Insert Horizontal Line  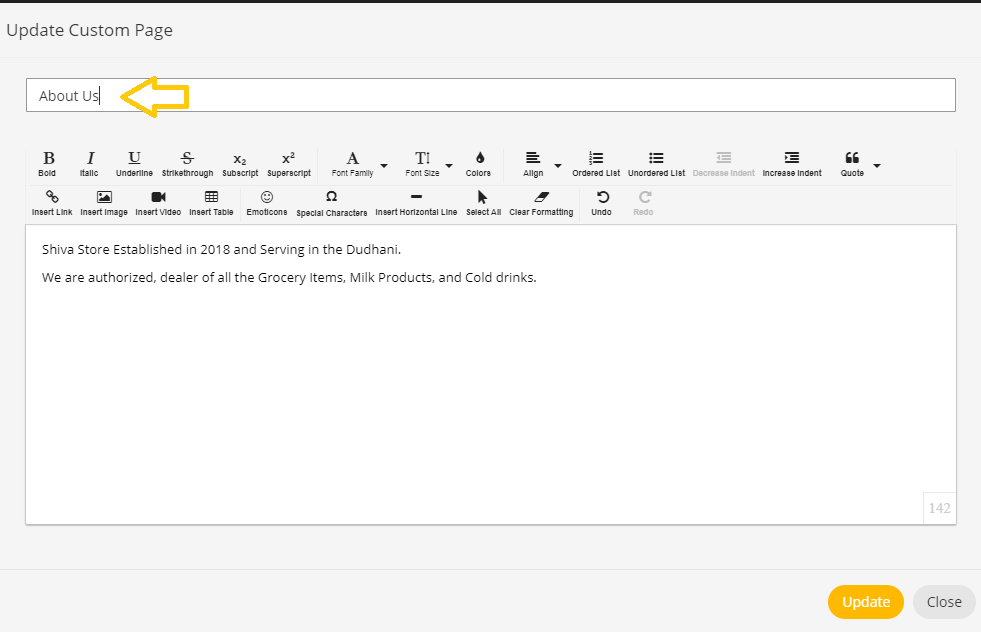[x=416, y=203]
